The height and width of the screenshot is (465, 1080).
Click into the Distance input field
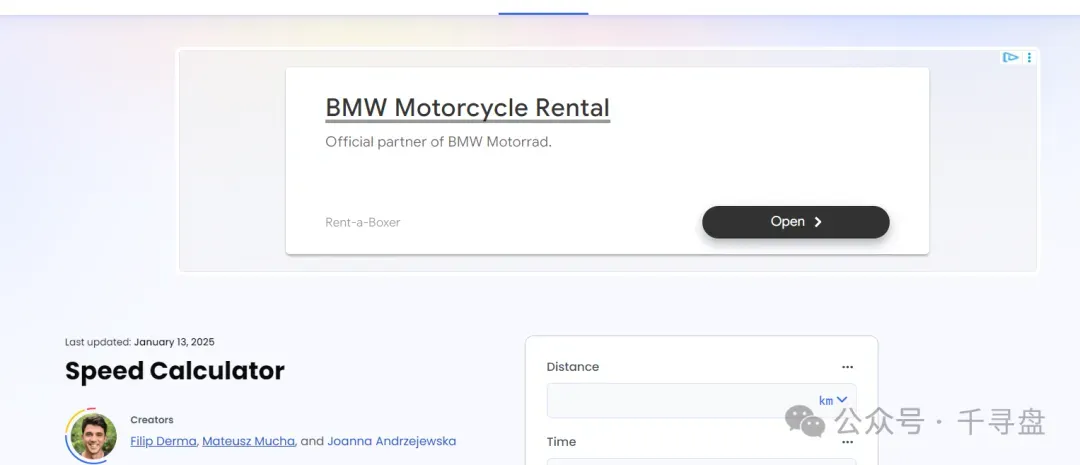click(702, 400)
